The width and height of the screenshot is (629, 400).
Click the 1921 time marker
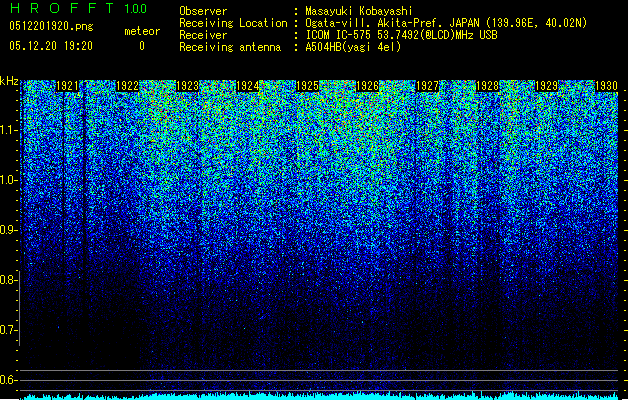67,86
